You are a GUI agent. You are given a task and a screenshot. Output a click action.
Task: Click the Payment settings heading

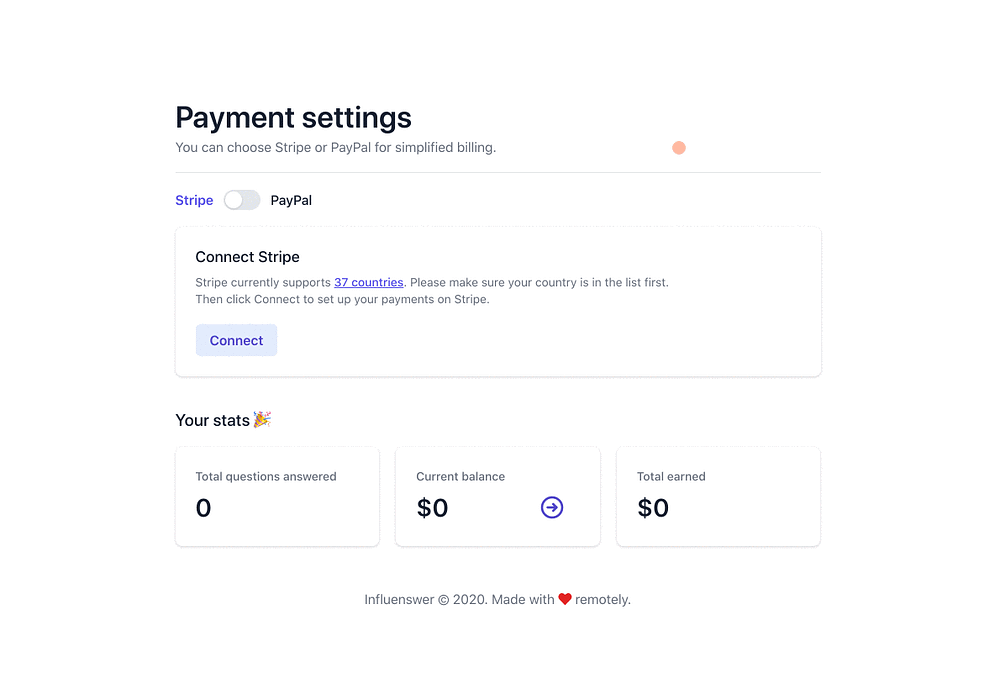pos(293,118)
